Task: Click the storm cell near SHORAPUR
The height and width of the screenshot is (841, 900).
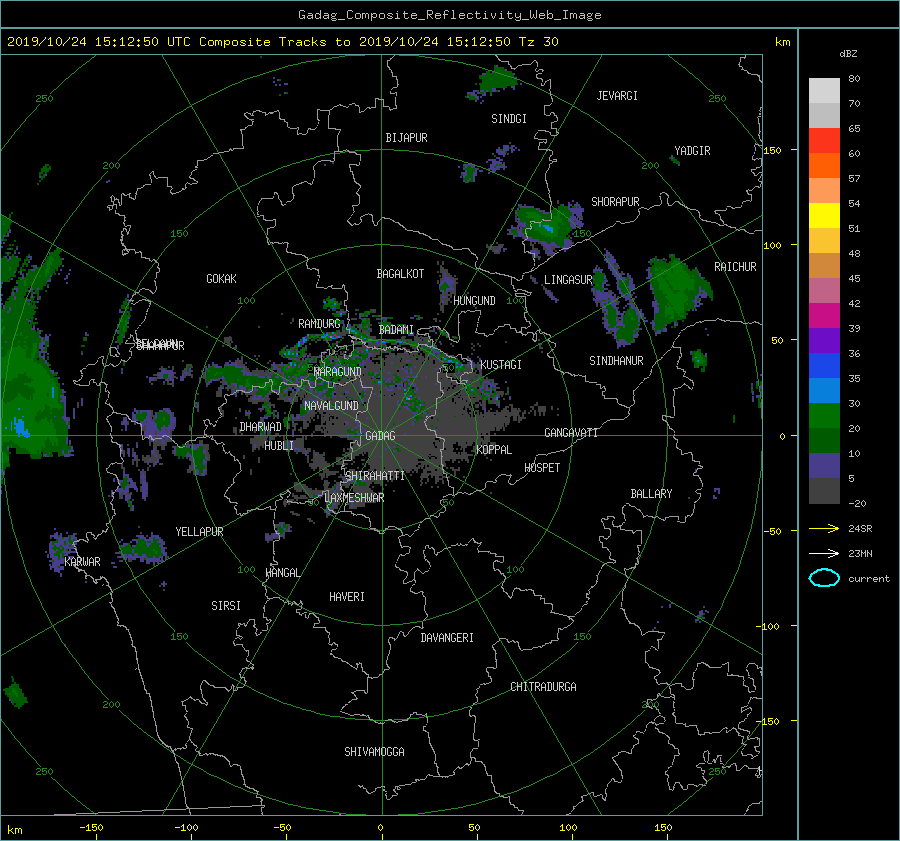Action: (546, 226)
